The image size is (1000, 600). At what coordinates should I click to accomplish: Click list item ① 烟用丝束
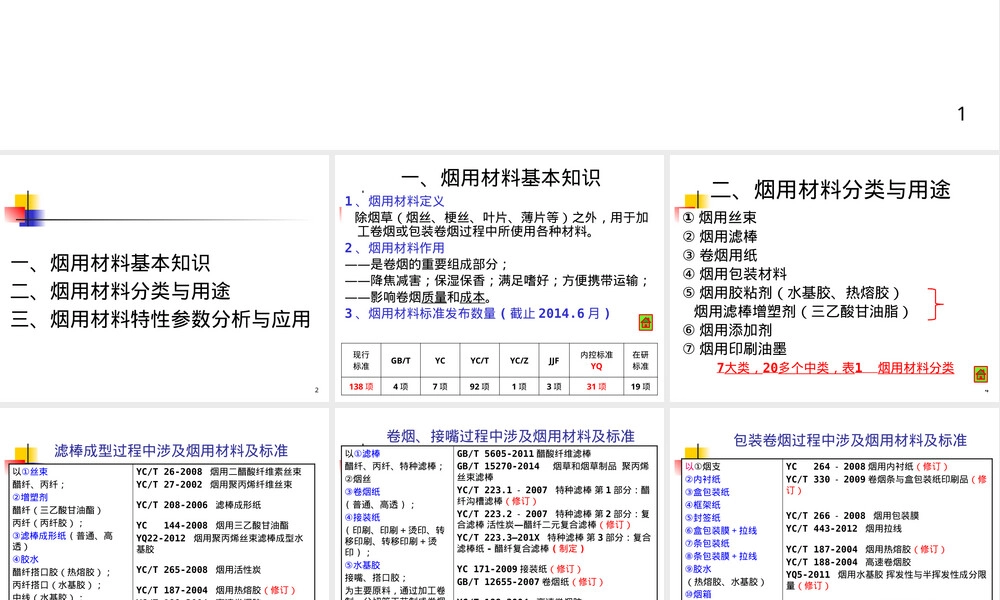pos(719,217)
